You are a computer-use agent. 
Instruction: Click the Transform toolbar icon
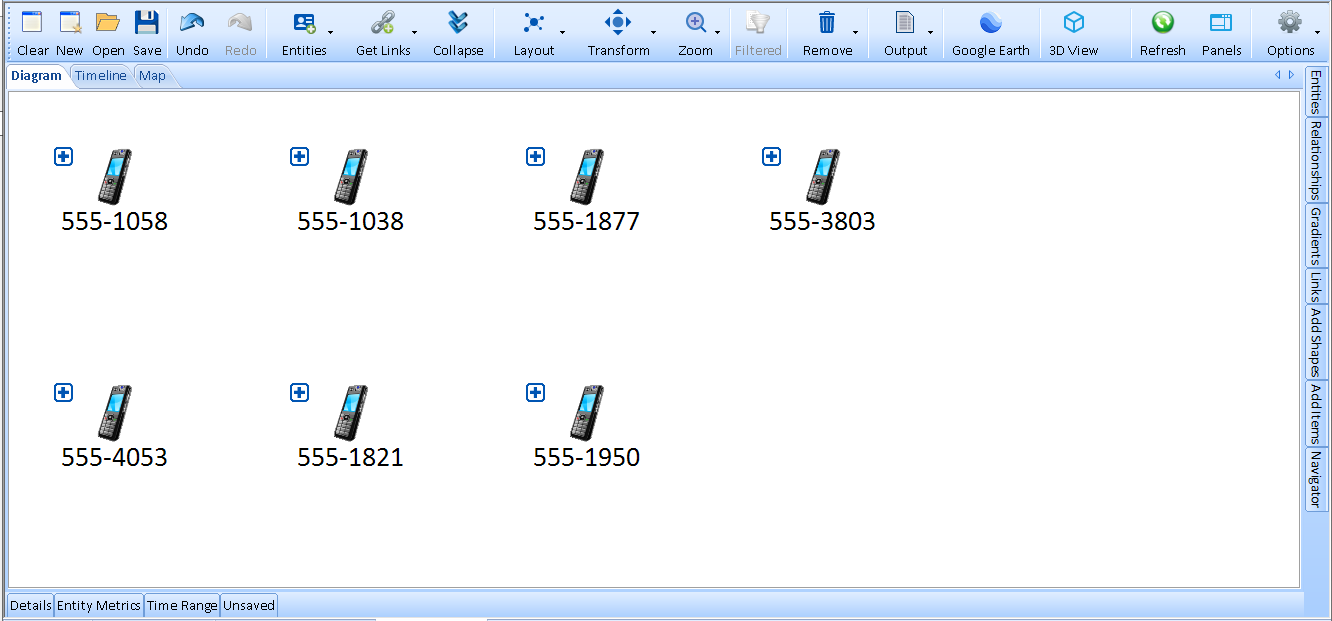pos(618,23)
